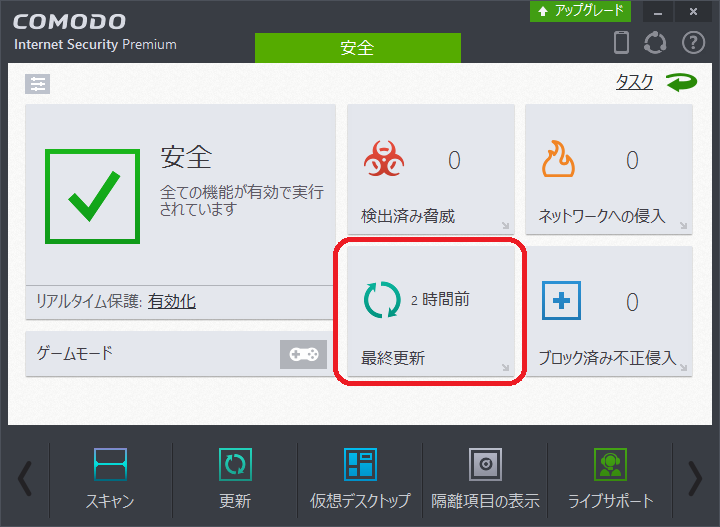This screenshot has width=720, height=527.
Task: Click the ゲームモード label text
Action: pos(74,353)
